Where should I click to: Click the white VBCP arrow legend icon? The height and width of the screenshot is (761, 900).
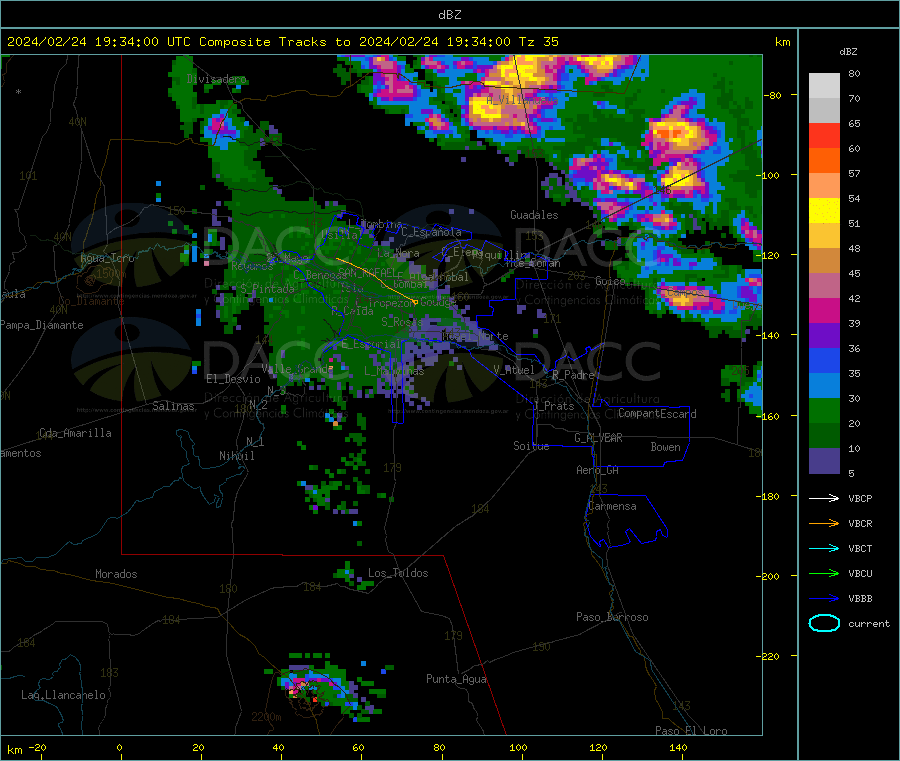(x=824, y=498)
